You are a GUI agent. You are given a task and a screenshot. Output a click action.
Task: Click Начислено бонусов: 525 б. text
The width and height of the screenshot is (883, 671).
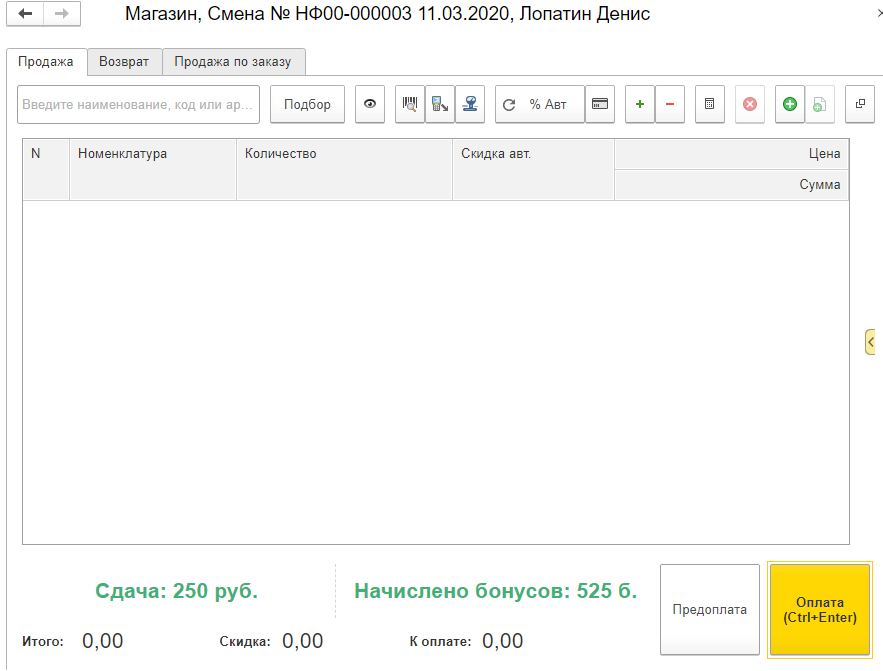point(496,591)
